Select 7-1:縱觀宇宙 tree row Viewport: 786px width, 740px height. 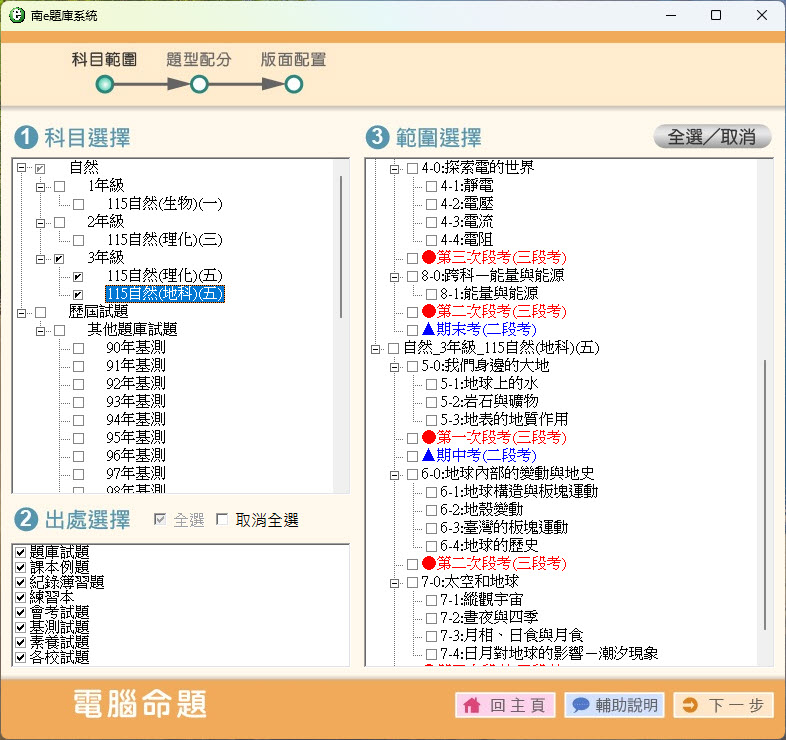pos(482,600)
